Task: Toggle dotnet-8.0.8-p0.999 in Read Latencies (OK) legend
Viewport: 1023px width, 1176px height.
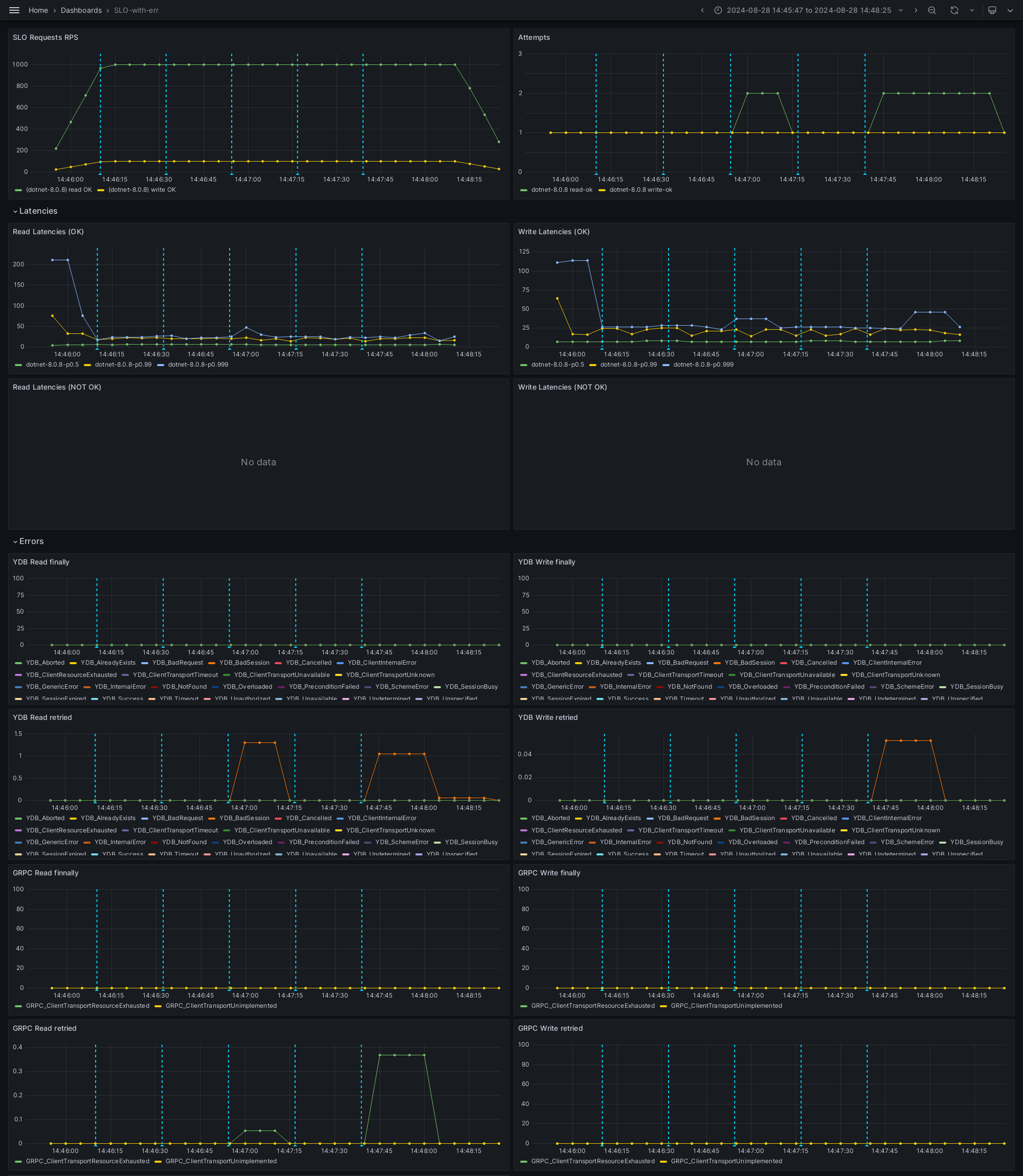Action: 198,365
